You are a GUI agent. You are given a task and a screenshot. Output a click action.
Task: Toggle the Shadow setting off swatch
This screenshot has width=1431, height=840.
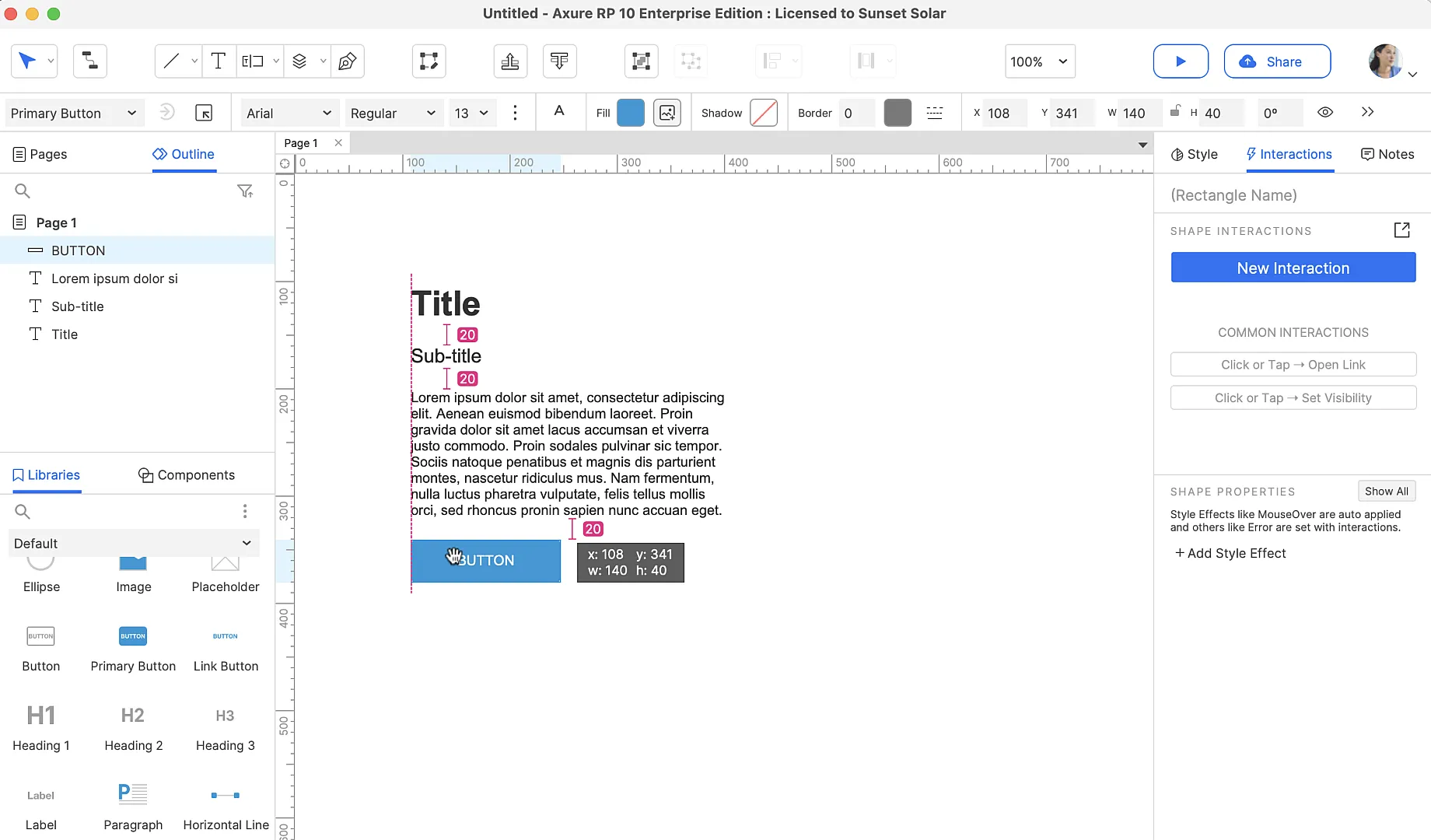coord(763,113)
